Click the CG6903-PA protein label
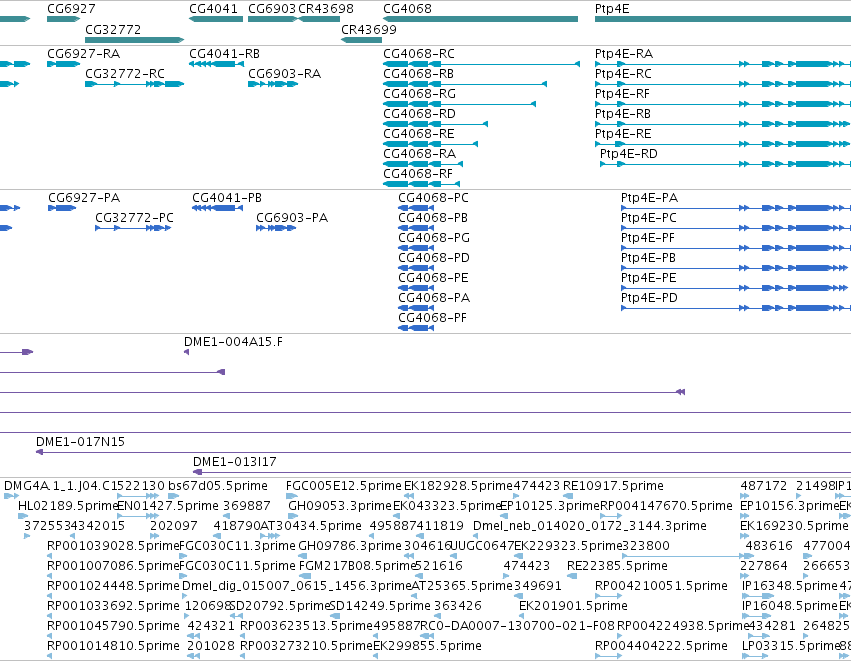This screenshot has height=661, width=851. (292, 218)
